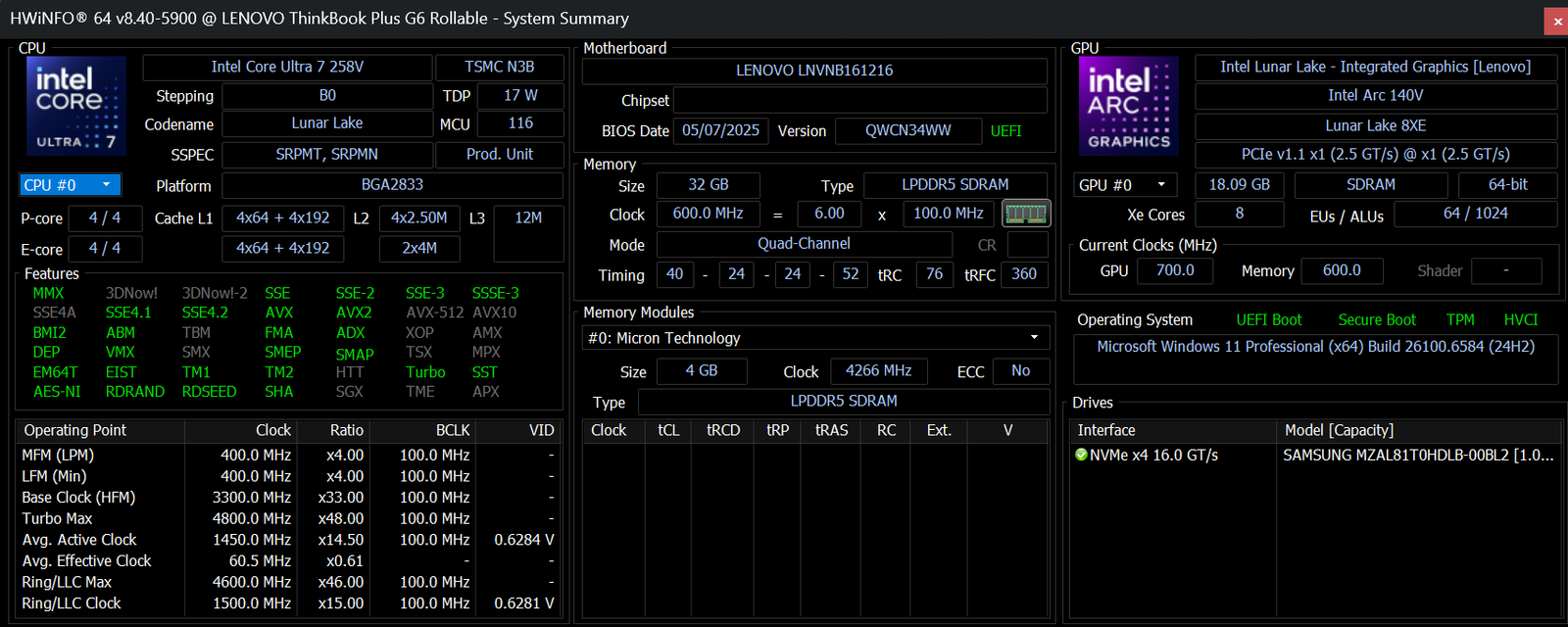Click the Interface drives column header

coord(1106,430)
